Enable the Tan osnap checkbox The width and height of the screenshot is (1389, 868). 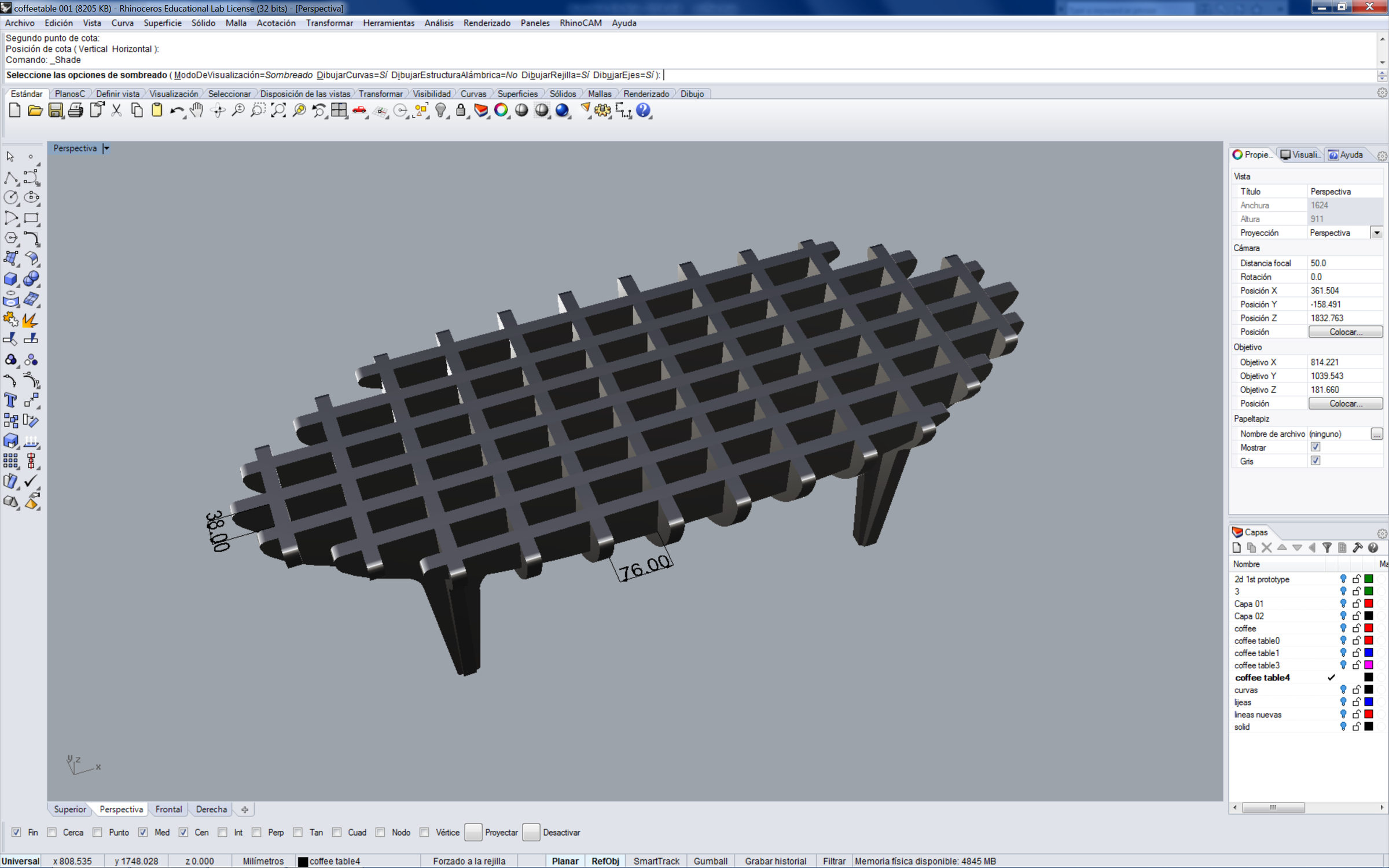pyautogui.click(x=298, y=832)
